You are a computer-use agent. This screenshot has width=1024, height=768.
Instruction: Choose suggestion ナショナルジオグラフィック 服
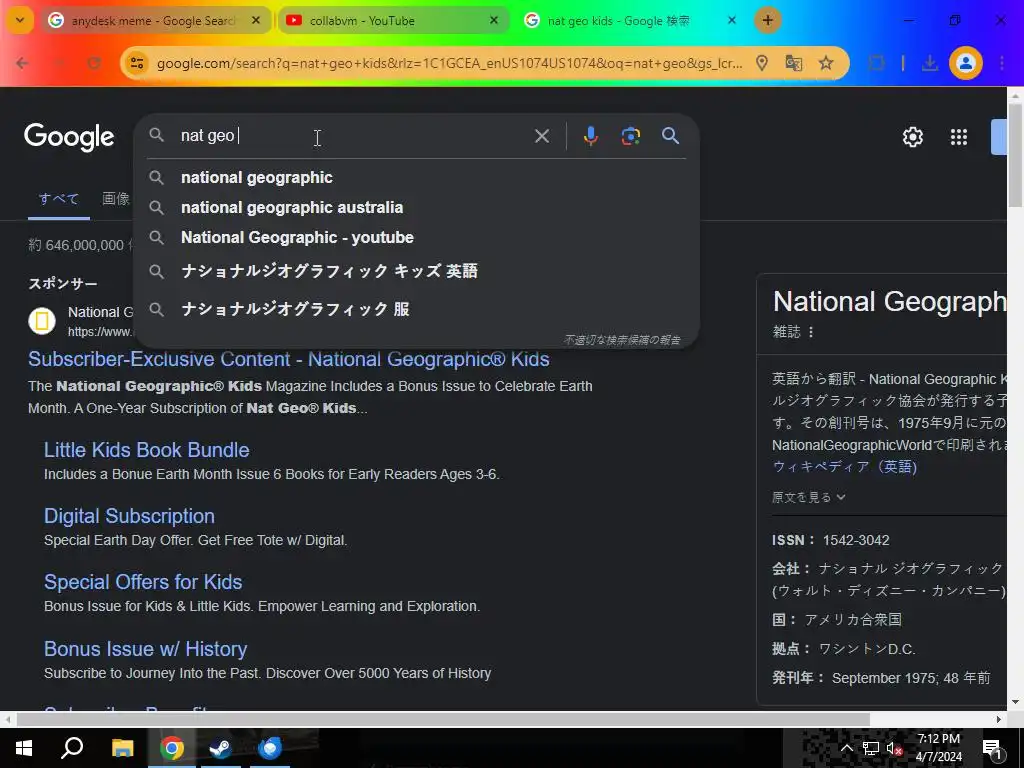pyautogui.click(x=416, y=309)
